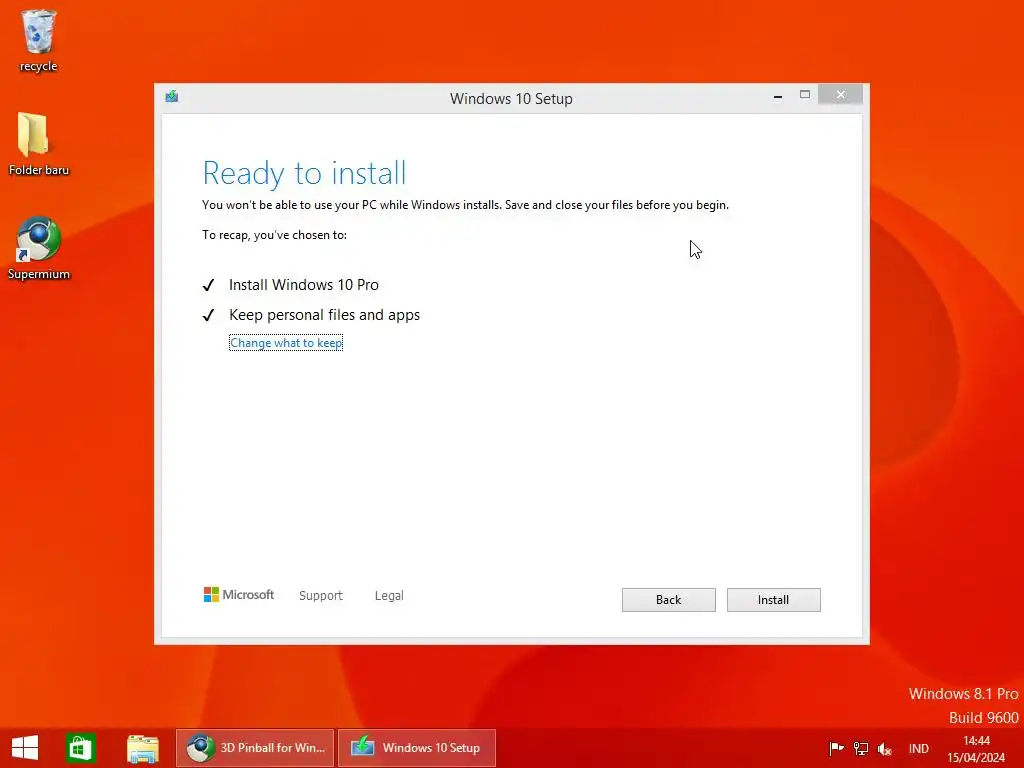Go back using the Back button
Image resolution: width=1024 pixels, height=768 pixels.
[x=668, y=600]
